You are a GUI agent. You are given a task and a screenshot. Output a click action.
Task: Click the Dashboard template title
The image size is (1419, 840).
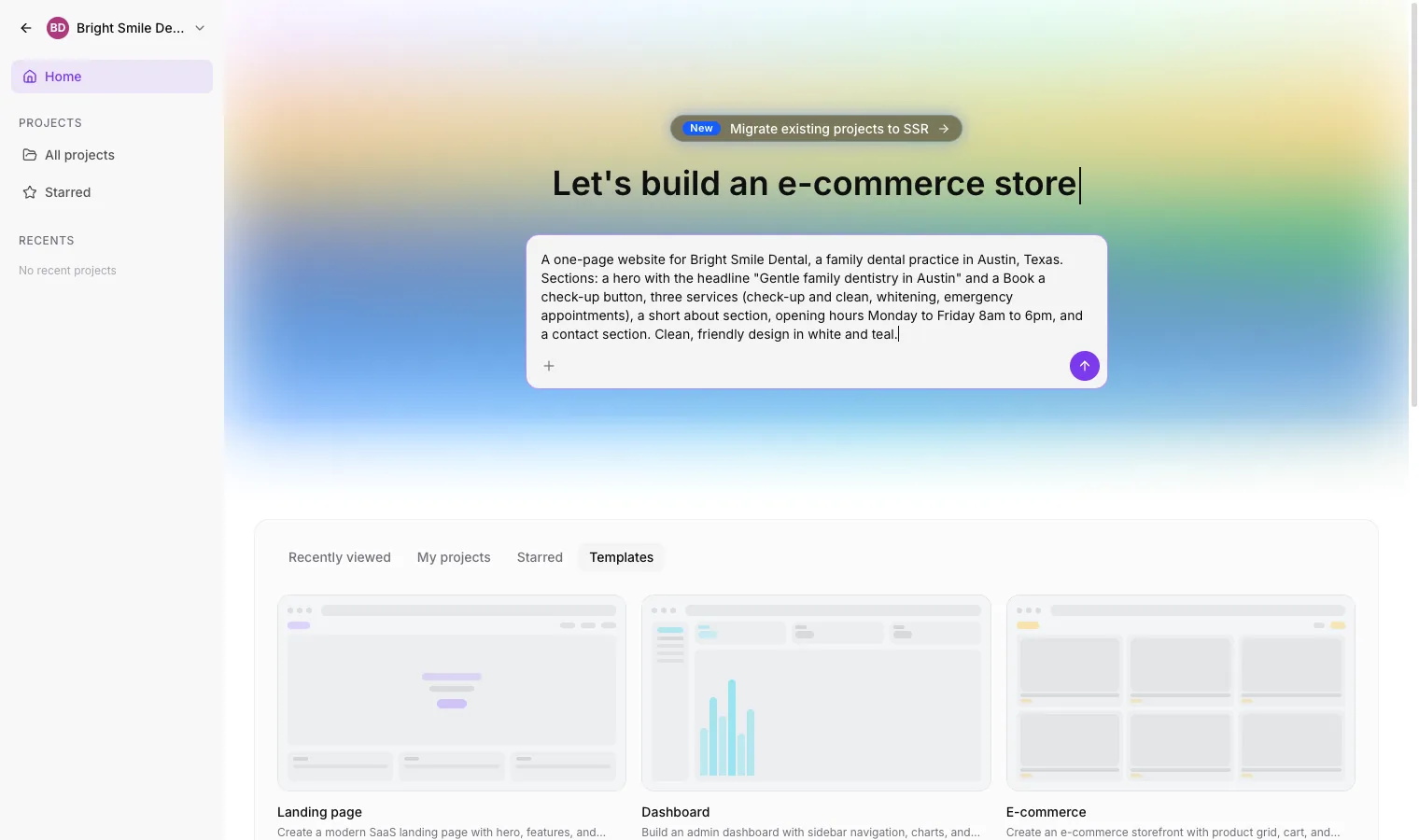[676, 812]
